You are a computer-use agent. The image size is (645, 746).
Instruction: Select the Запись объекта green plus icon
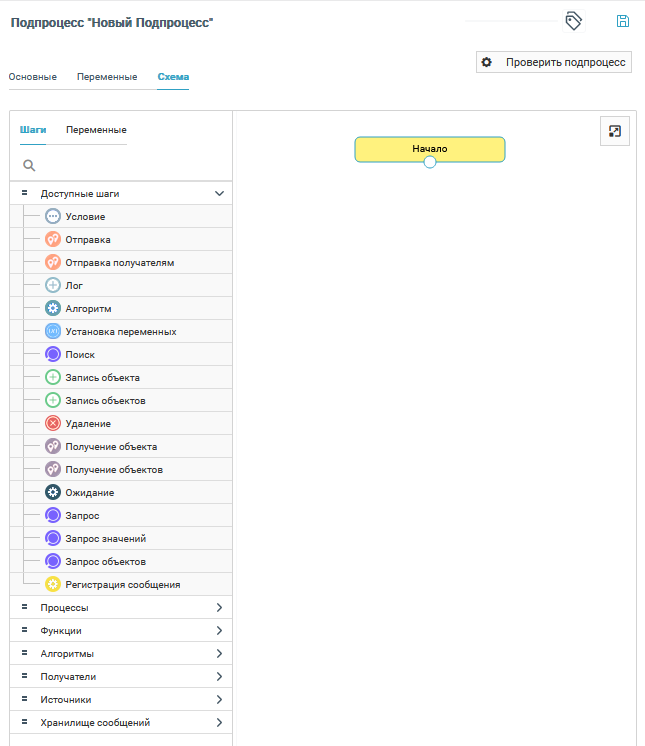point(53,377)
